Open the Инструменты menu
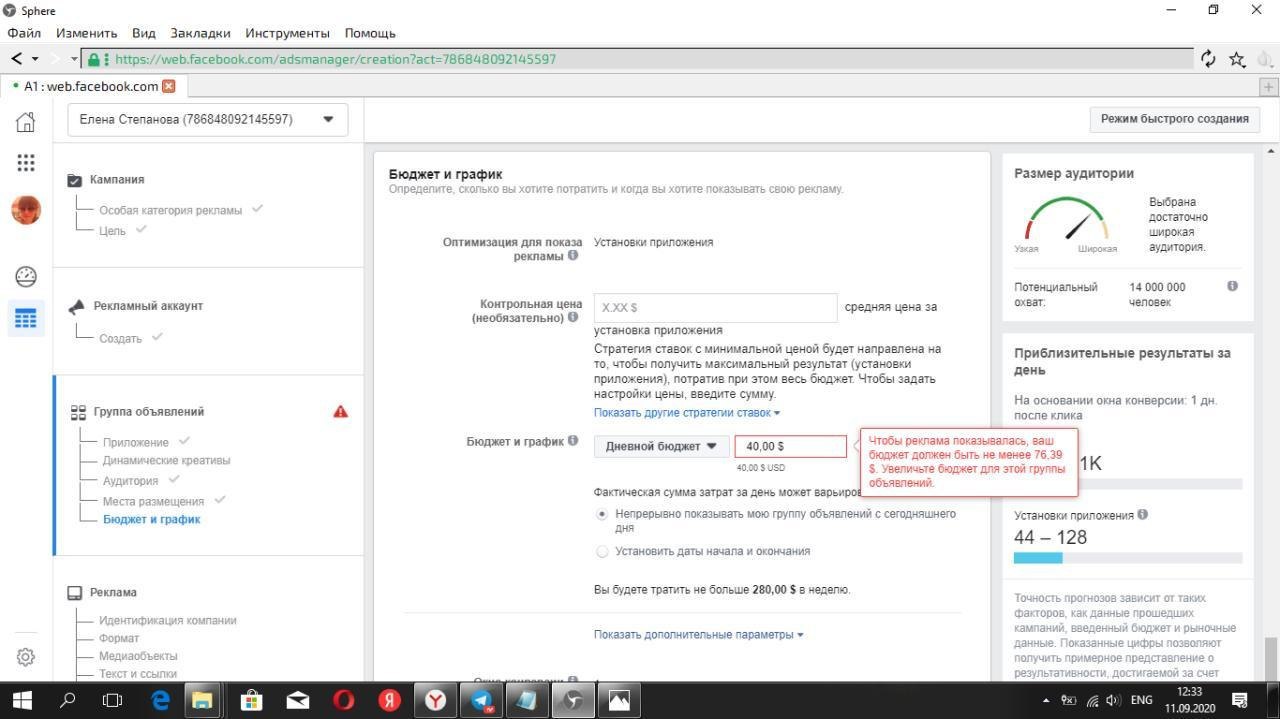The height and width of the screenshot is (719, 1280). coord(287,33)
